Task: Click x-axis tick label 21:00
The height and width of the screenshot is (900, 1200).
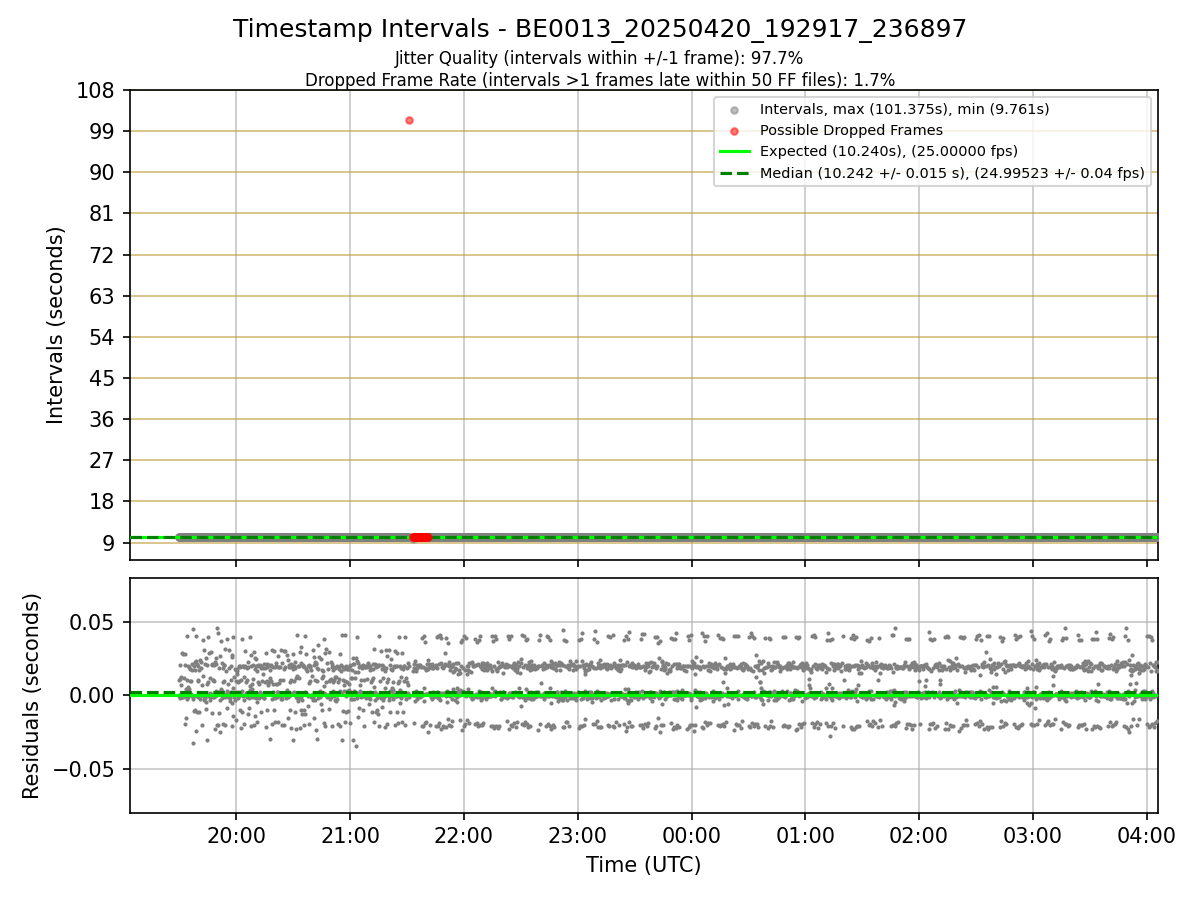Action: 350,835
